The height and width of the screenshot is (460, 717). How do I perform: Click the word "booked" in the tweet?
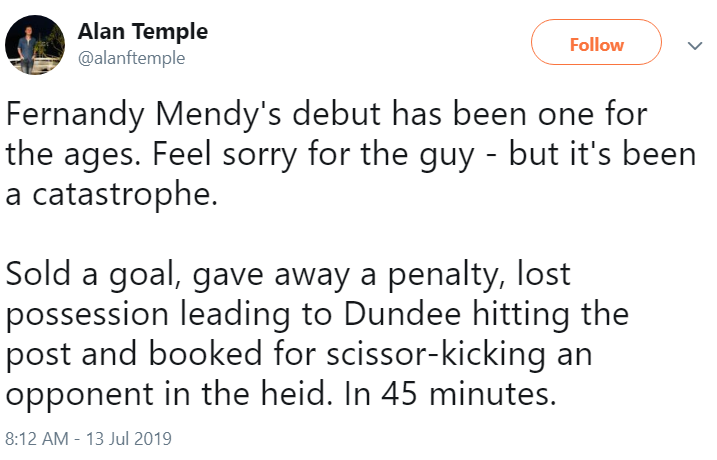[205, 354]
